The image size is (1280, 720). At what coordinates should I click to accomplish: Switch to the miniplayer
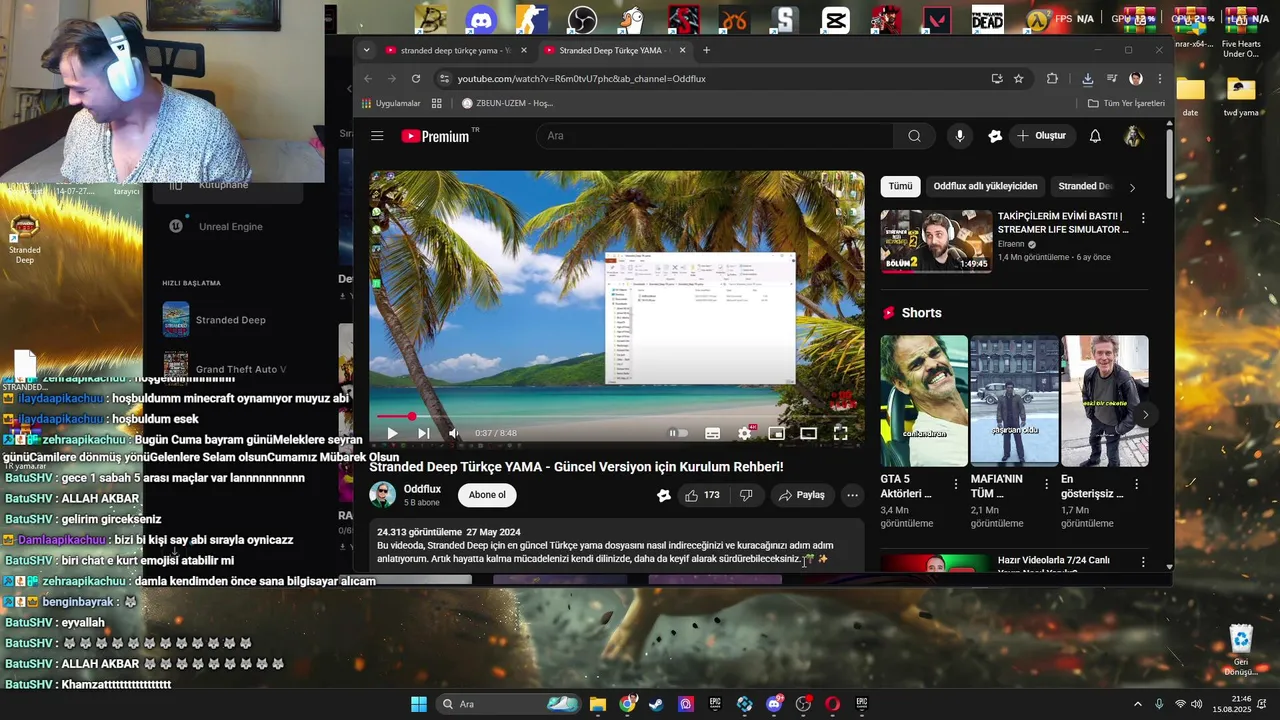[776, 433]
